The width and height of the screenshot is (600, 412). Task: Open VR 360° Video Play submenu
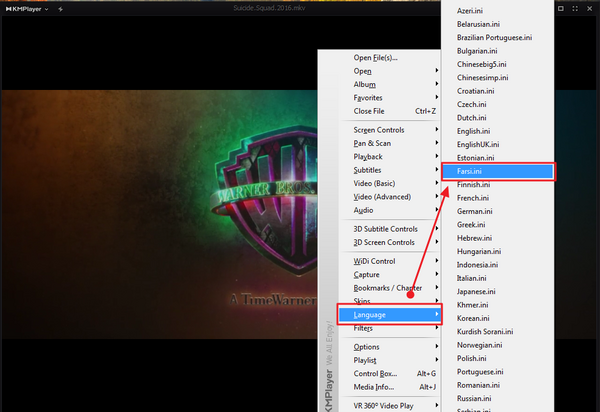tap(390, 406)
